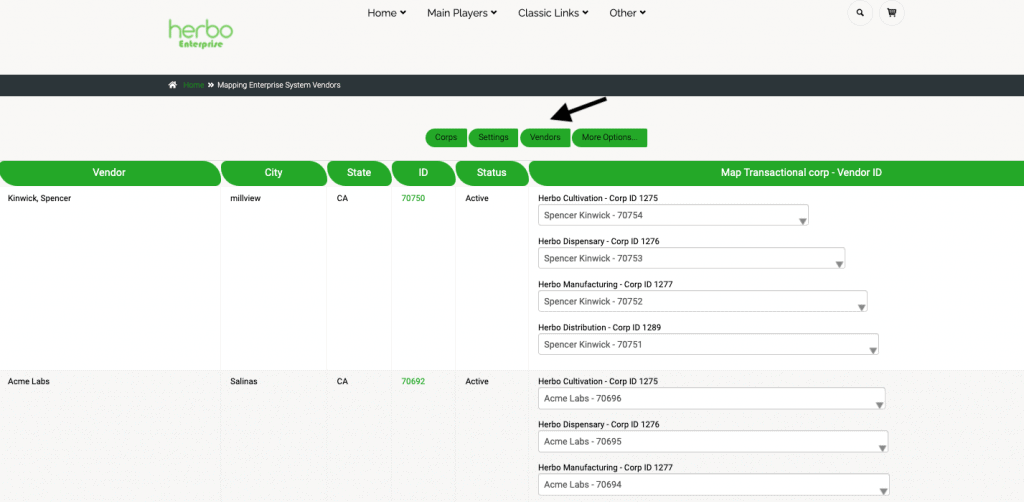Click the Active status for Kinwick, Spencer
This screenshot has height=502, width=1024.
pyautogui.click(x=477, y=198)
